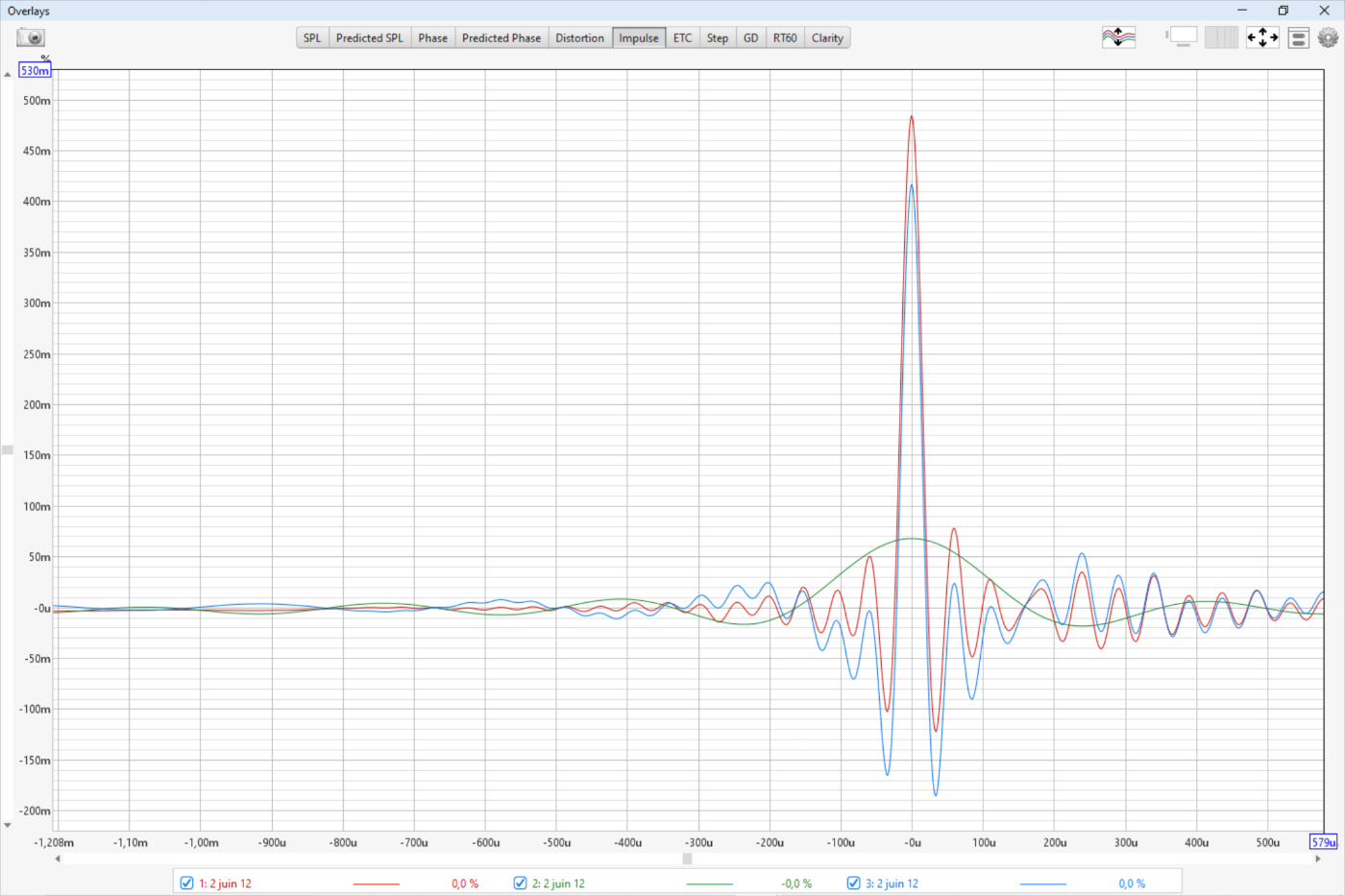The width and height of the screenshot is (1345, 896).
Task: Select the RT60 graph button
Action: 785,38
